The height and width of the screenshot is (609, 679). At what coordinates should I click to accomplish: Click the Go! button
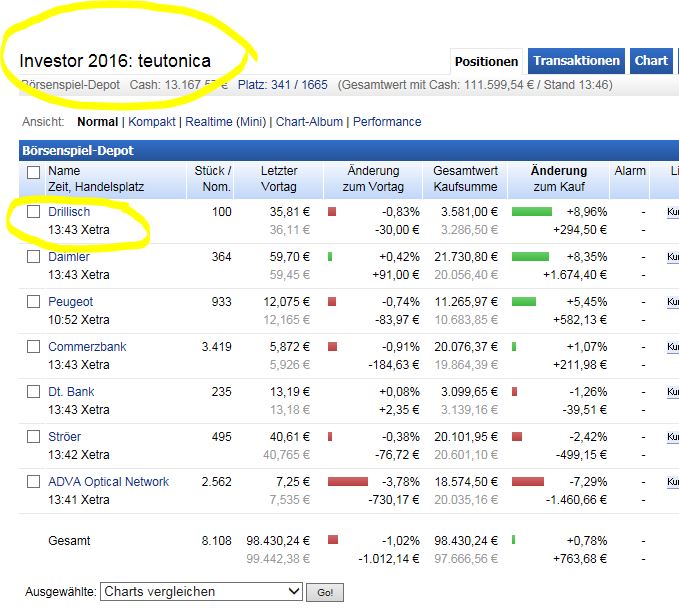coord(325,593)
